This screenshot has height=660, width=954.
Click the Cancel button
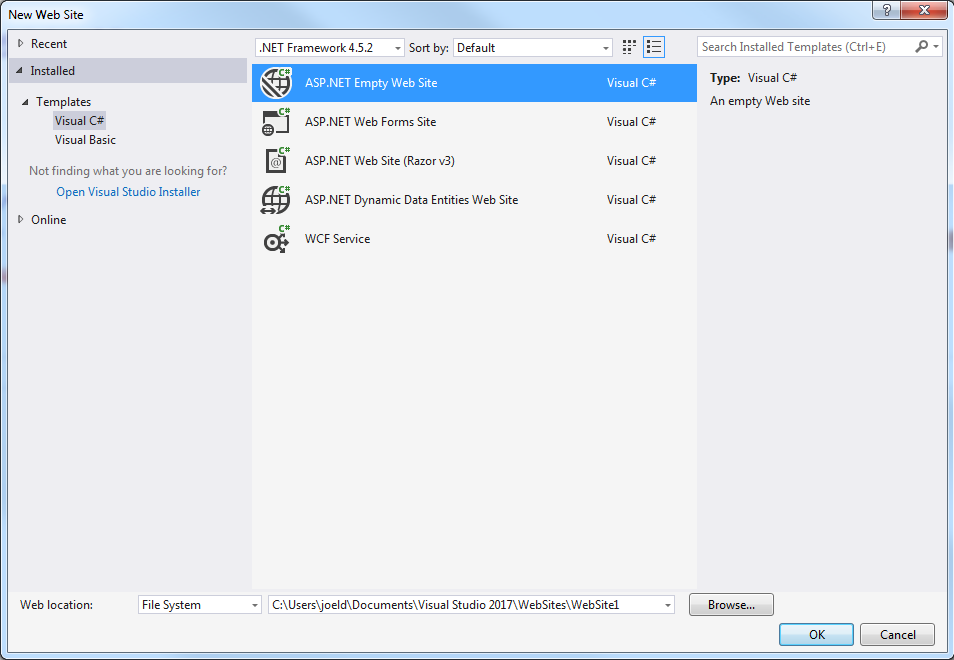pyautogui.click(x=897, y=634)
